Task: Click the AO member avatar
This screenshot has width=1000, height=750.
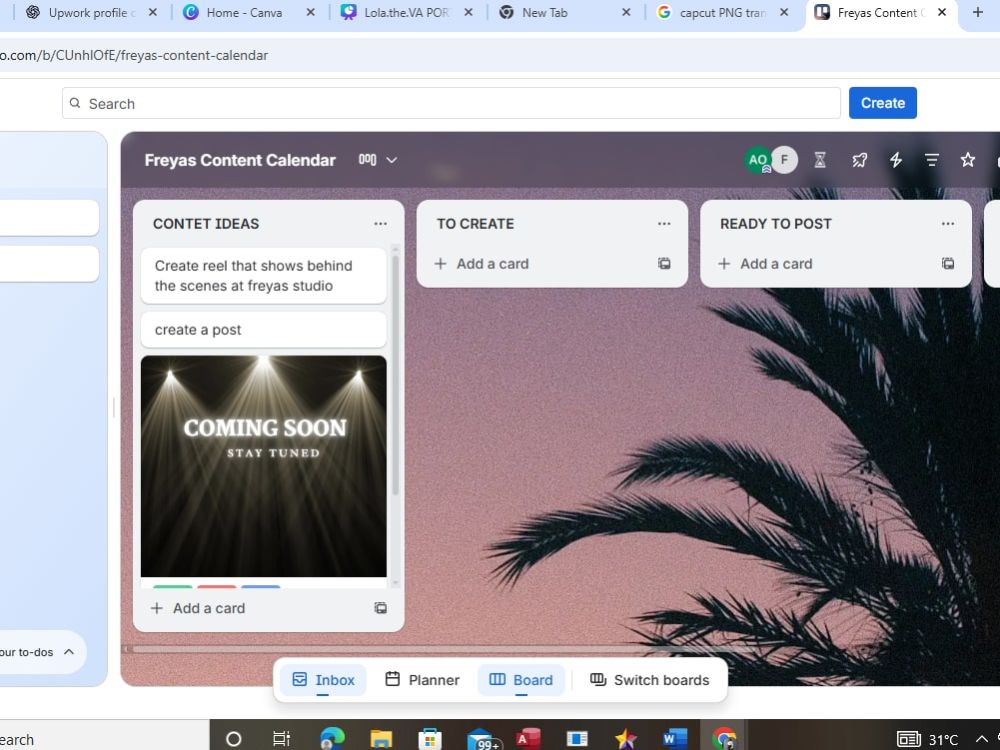Action: (x=758, y=159)
